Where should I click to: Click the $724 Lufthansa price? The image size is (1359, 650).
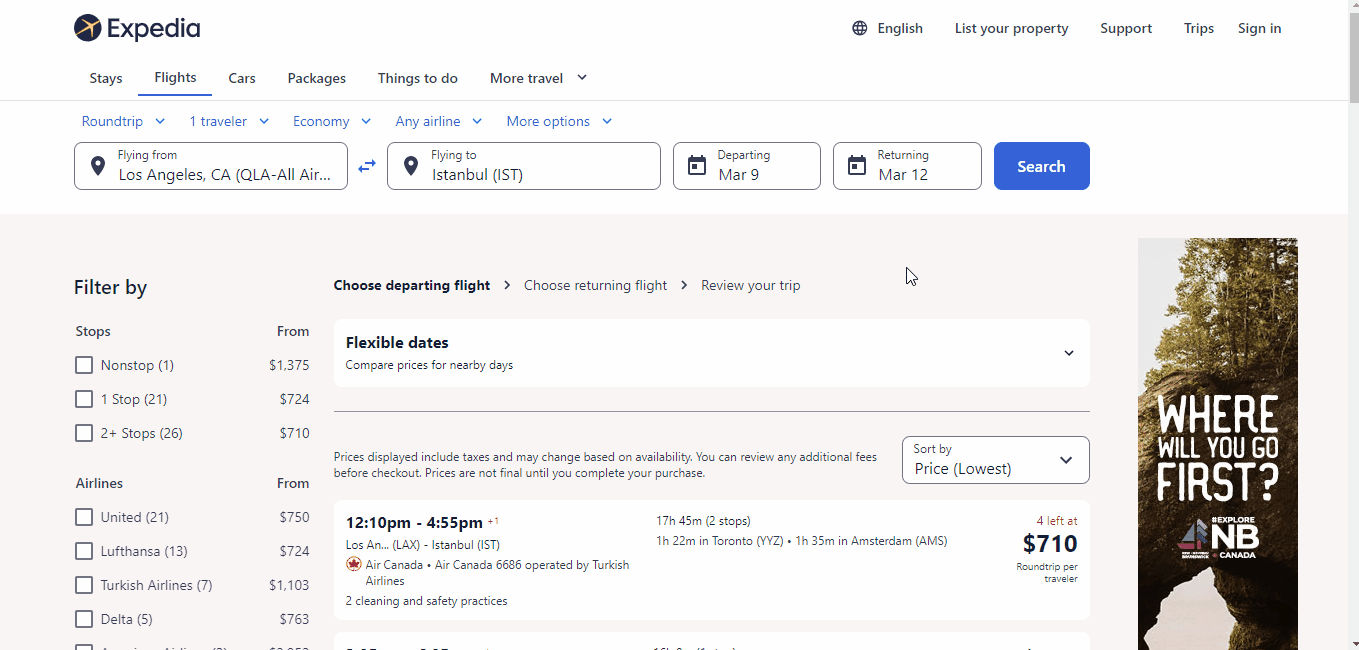coord(294,551)
